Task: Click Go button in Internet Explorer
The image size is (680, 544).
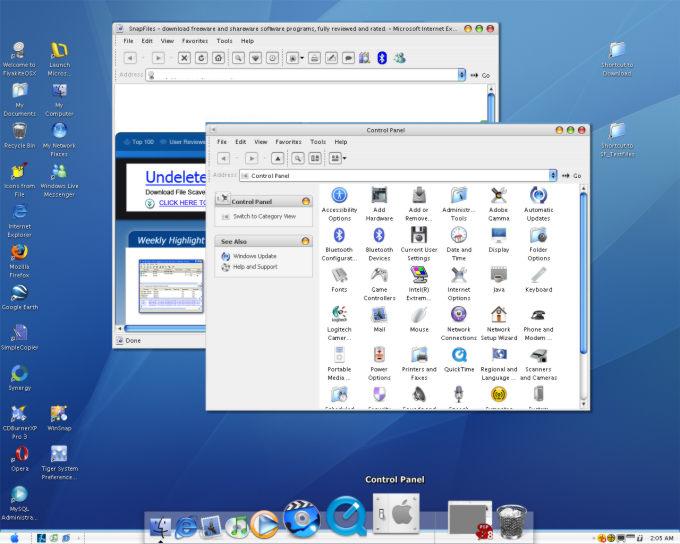Action: click(481, 75)
